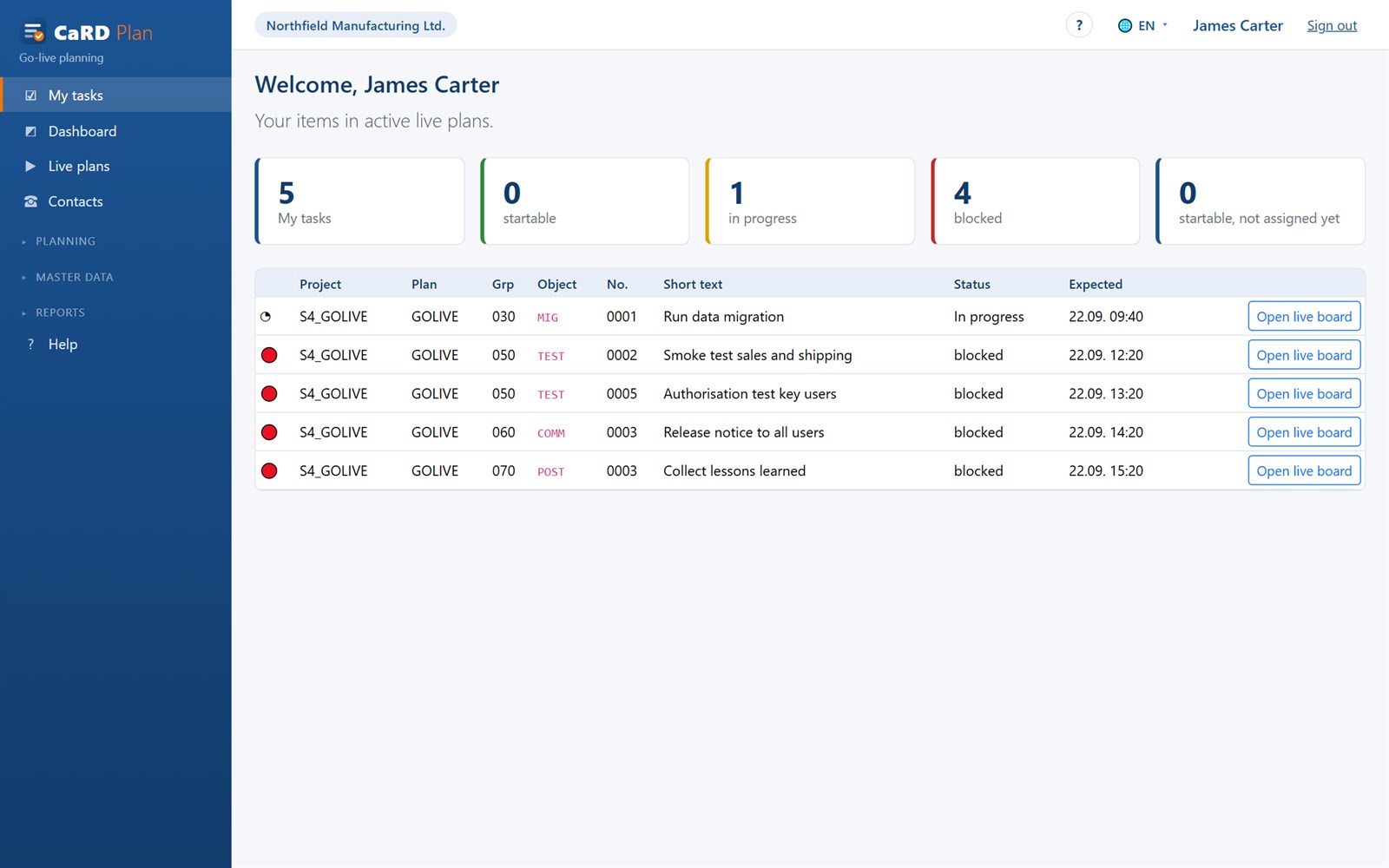Viewport: 1389px width, 868px height.
Task: Open the EN language dropdown
Action: [1142, 26]
